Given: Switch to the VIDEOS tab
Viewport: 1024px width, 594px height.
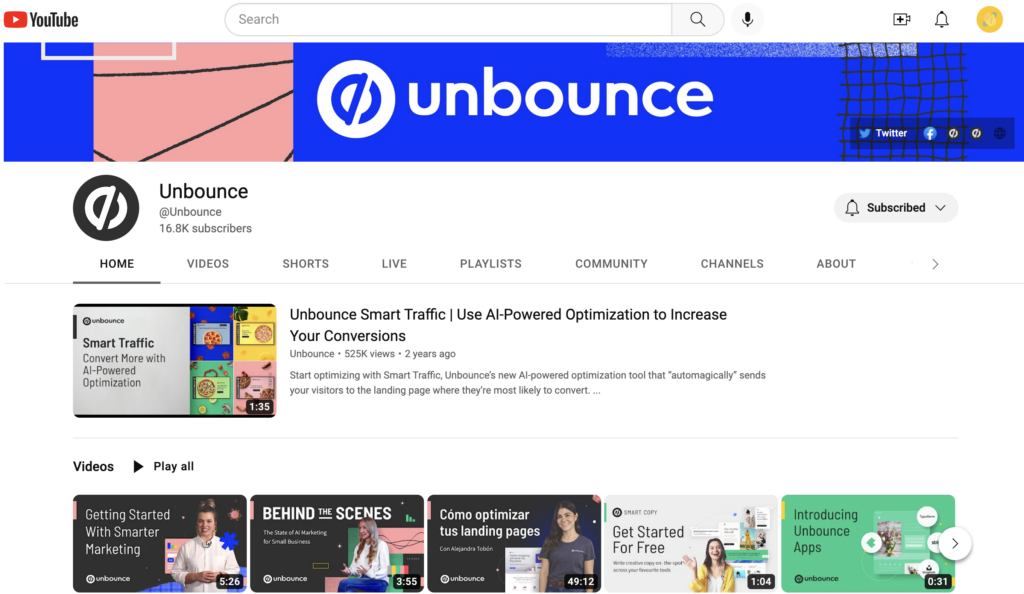Looking at the screenshot, I should (208, 264).
